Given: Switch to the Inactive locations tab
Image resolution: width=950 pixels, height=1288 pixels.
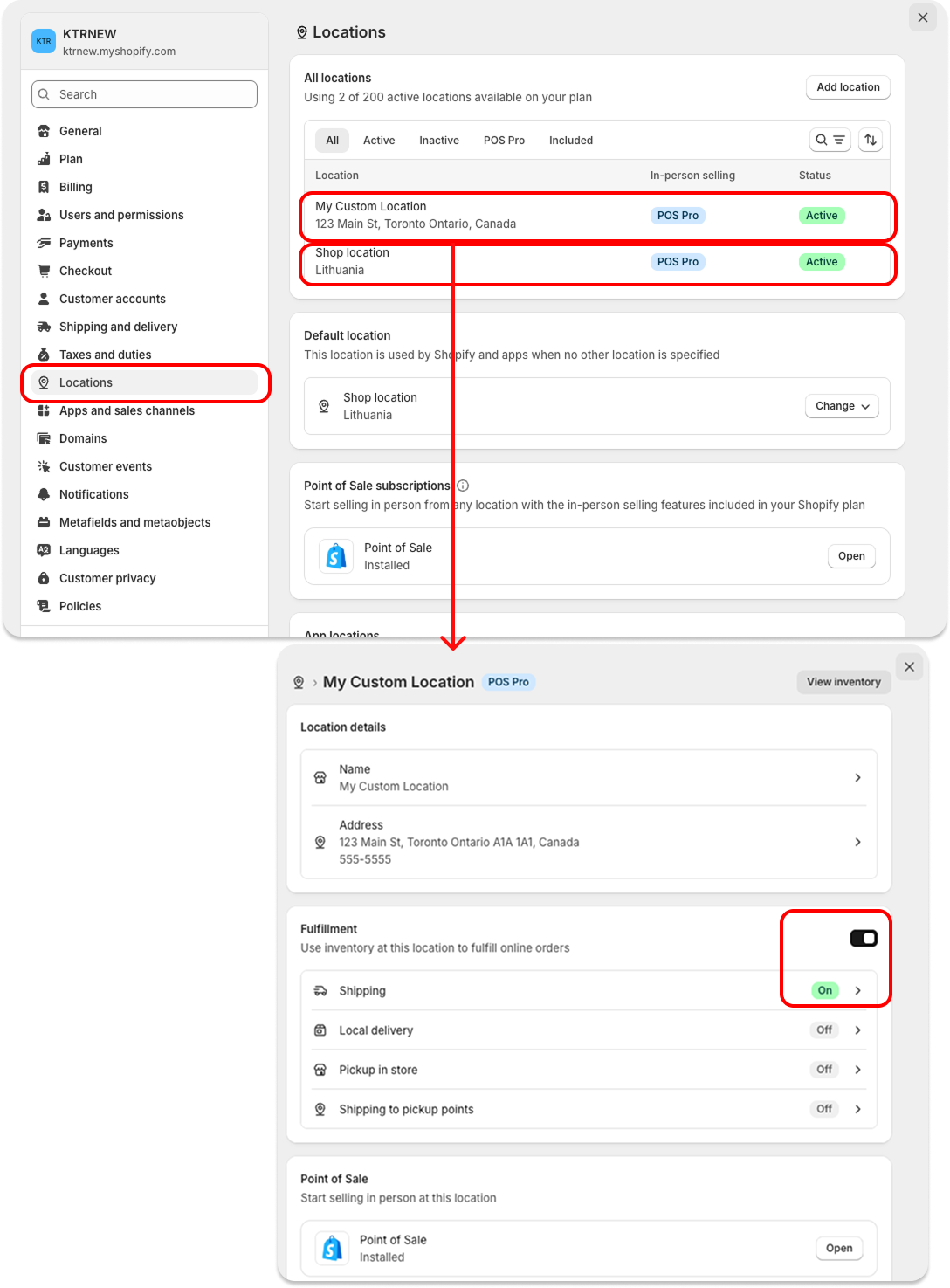Looking at the screenshot, I should pyautogui.click(x=439, y=141).
